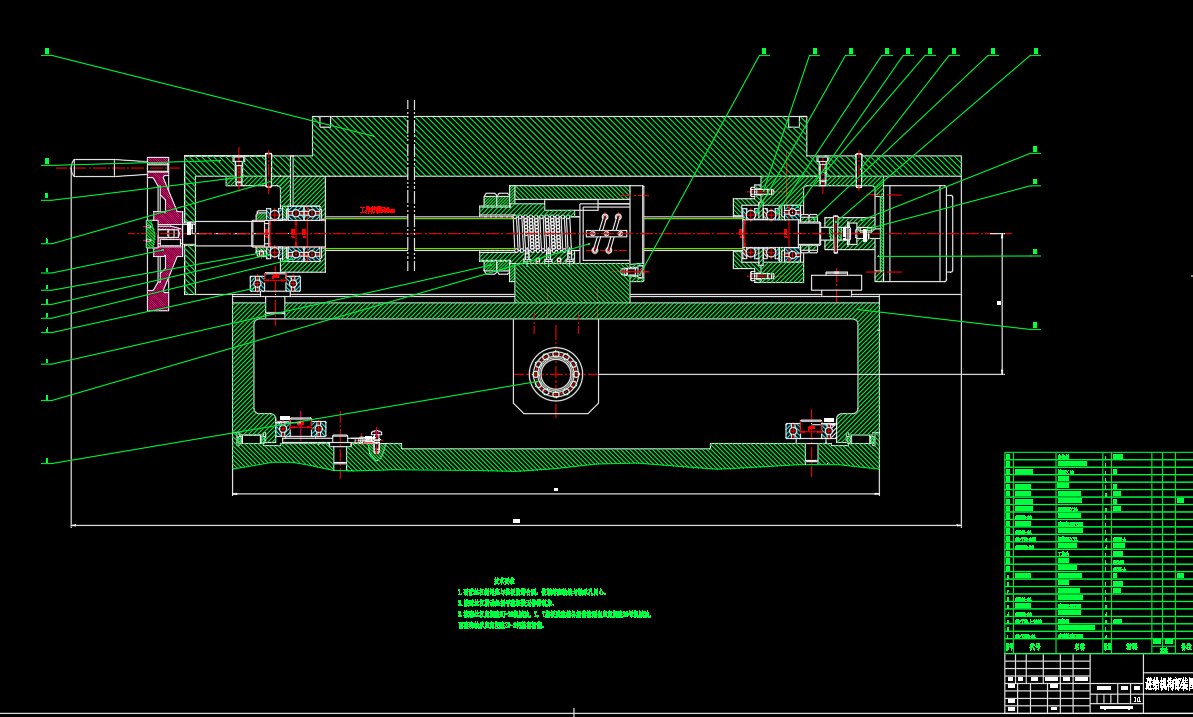Click the vertical dimension text at right

click(999, 302)
